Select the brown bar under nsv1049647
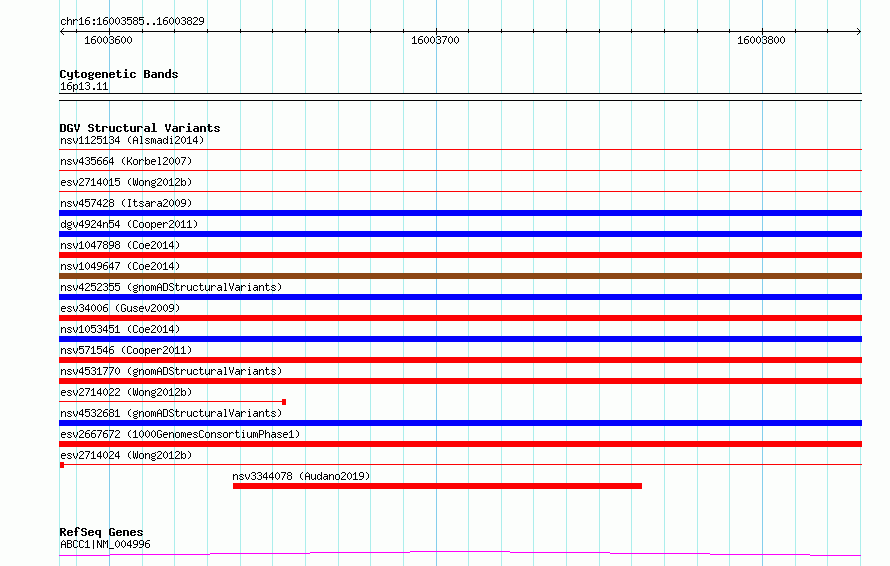Viewport: 890px width, 566px height. click(460, 276)
